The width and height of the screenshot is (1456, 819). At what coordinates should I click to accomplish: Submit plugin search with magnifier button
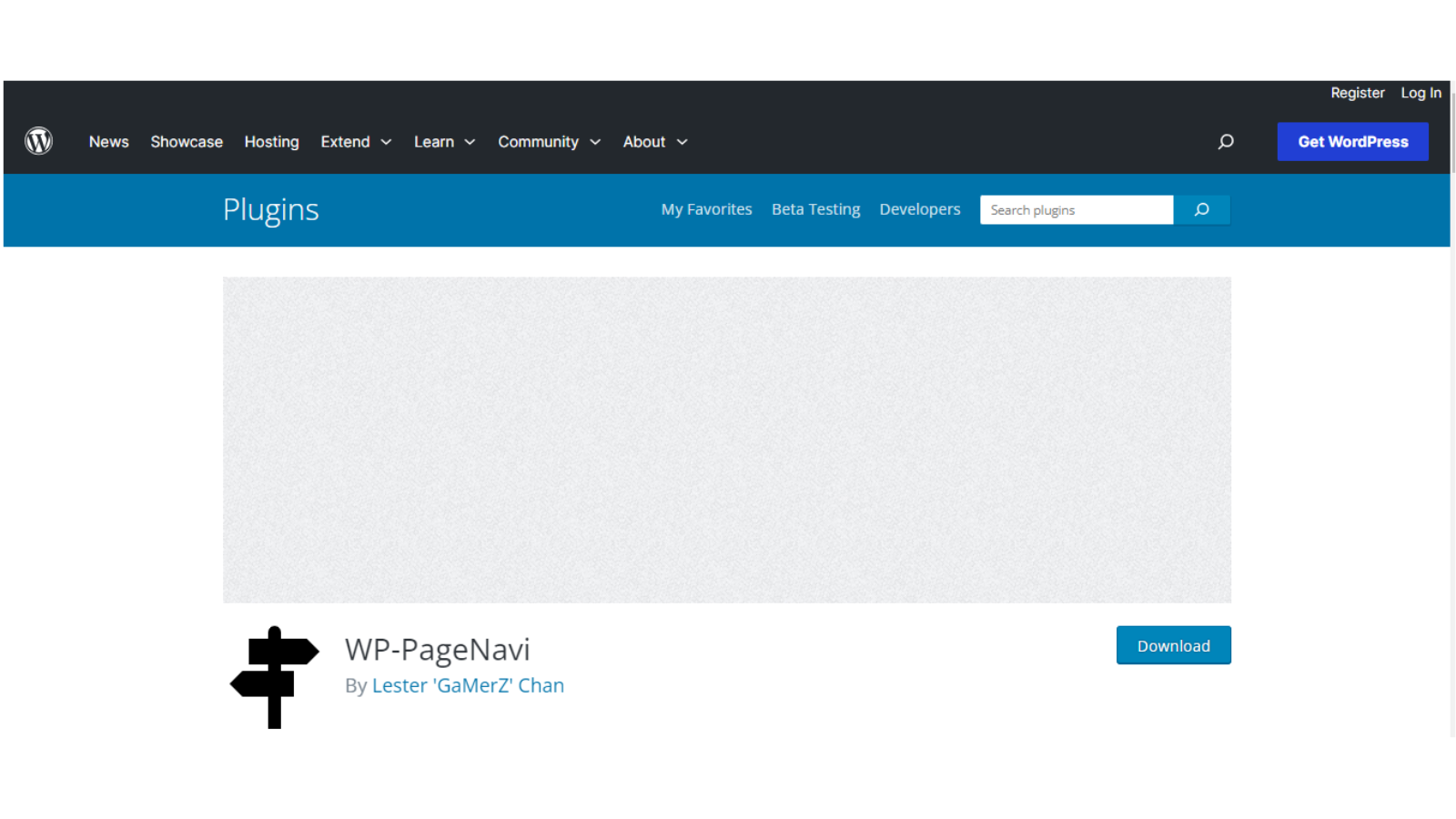1202,209
